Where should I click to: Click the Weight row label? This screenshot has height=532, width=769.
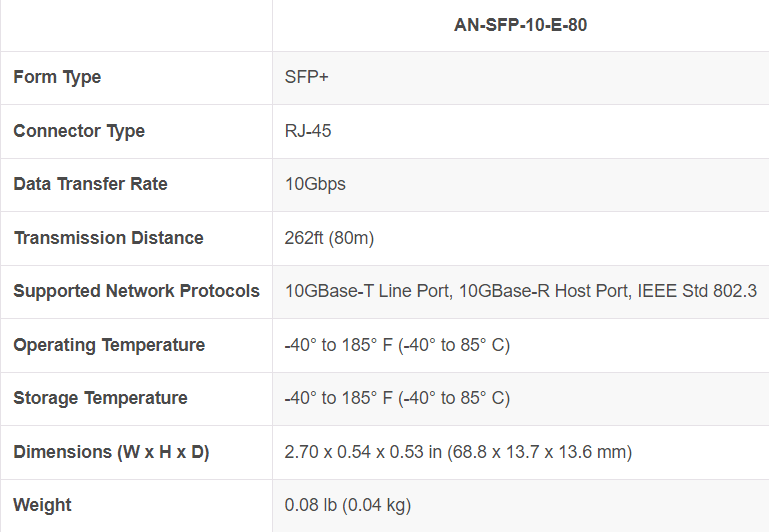click(x=42, y=505)
